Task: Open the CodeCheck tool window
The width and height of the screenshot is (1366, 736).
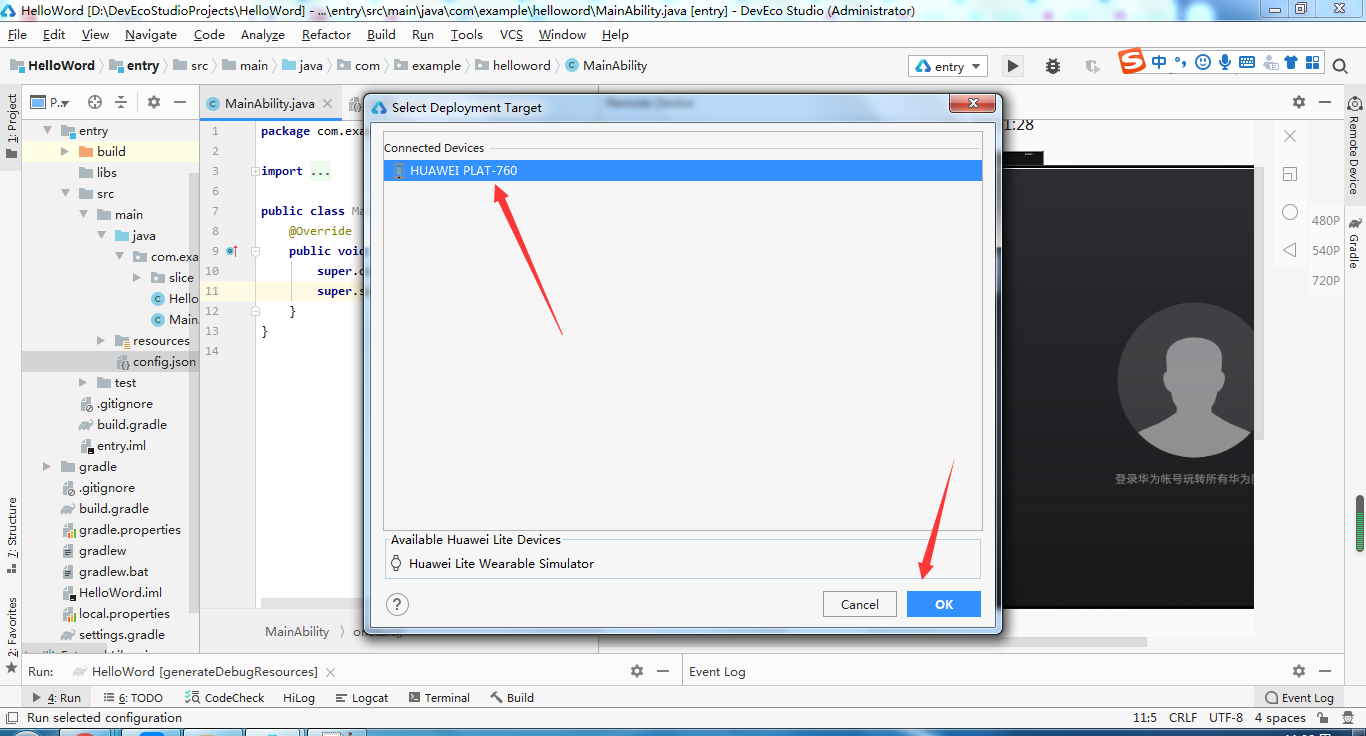Action: 226,698
